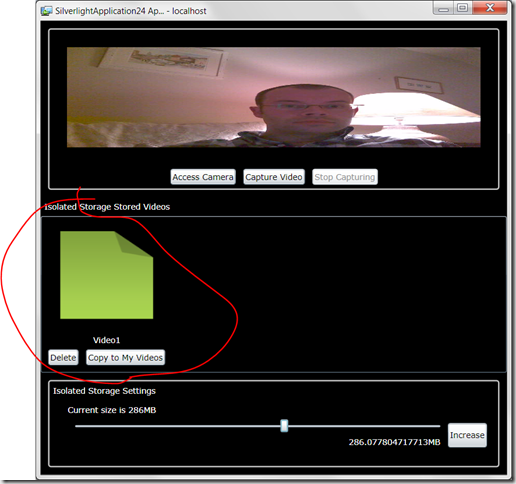The height and width of the screenshot is (484, 516).
Task: Click the slider track right of the thumb
Action: pyautogui.click(x=364, y=426)
